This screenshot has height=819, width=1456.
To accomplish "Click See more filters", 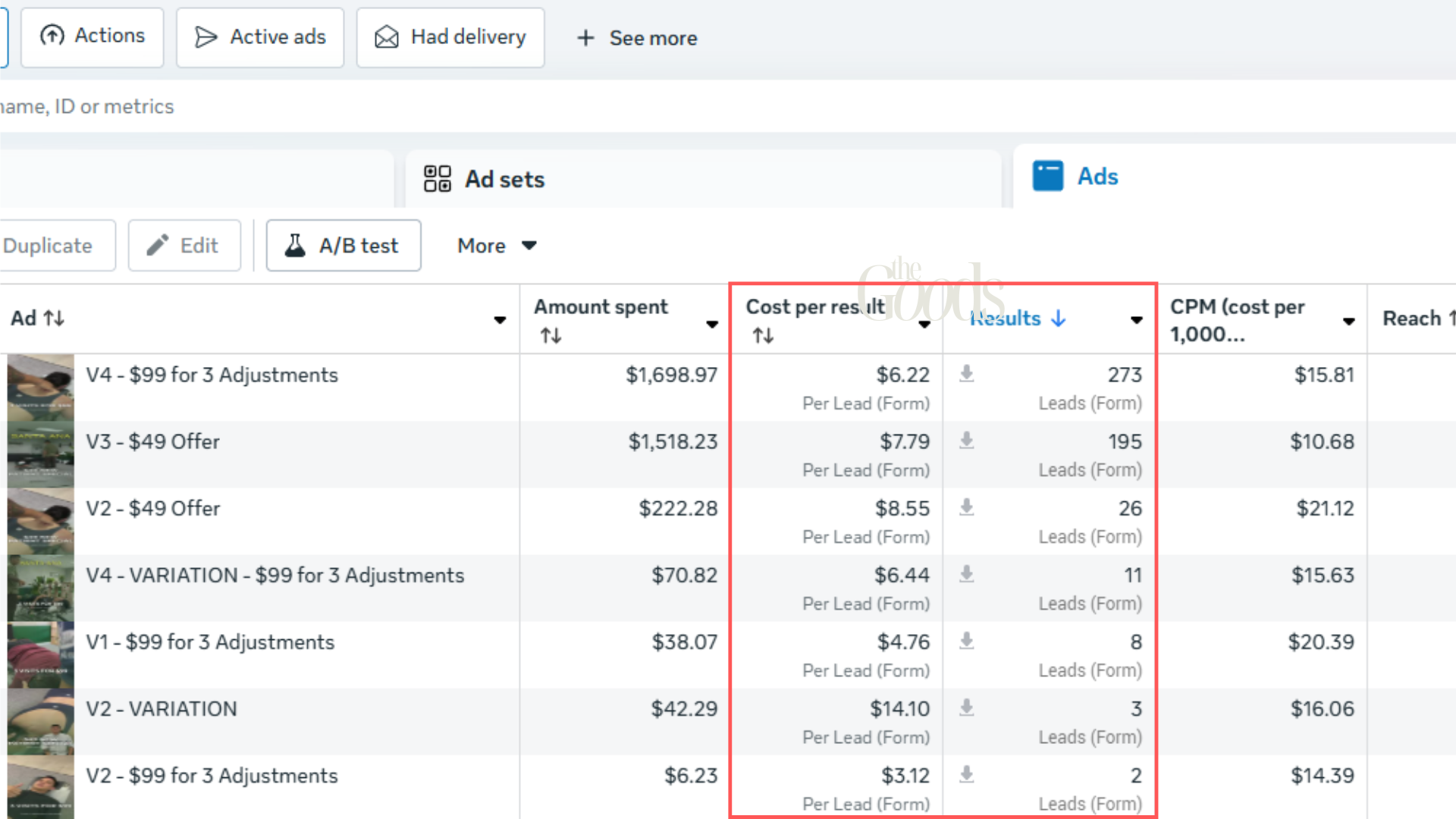I will 637,38.
